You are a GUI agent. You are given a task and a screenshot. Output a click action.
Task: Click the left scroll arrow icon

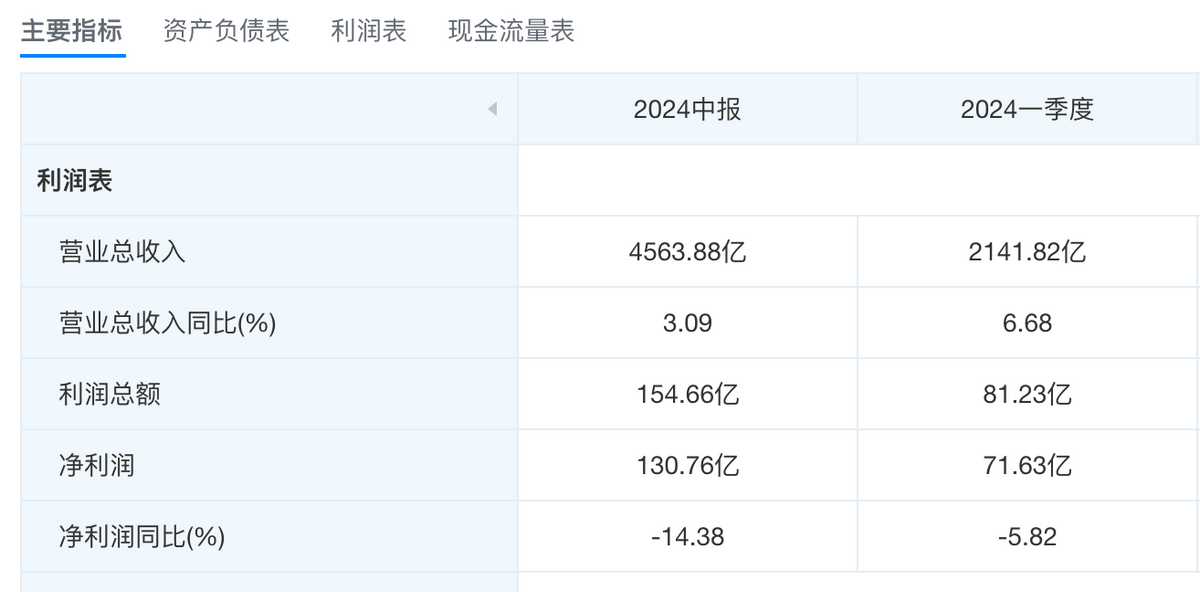[492, 109]
